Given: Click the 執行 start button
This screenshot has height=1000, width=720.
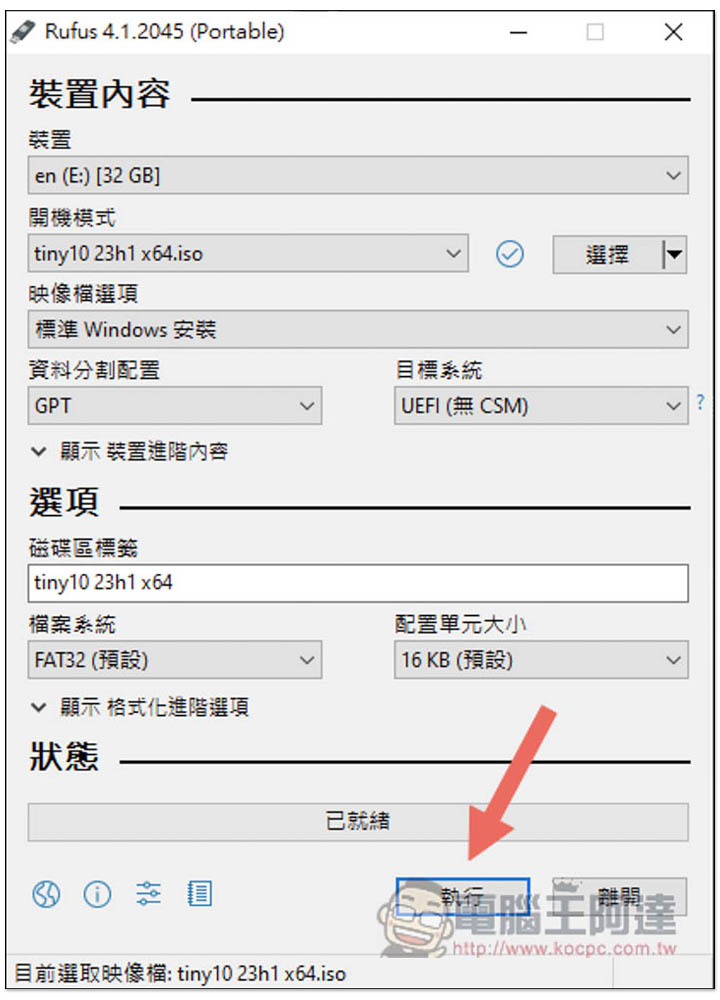Looking at the screenshot, I should [462, 897].
